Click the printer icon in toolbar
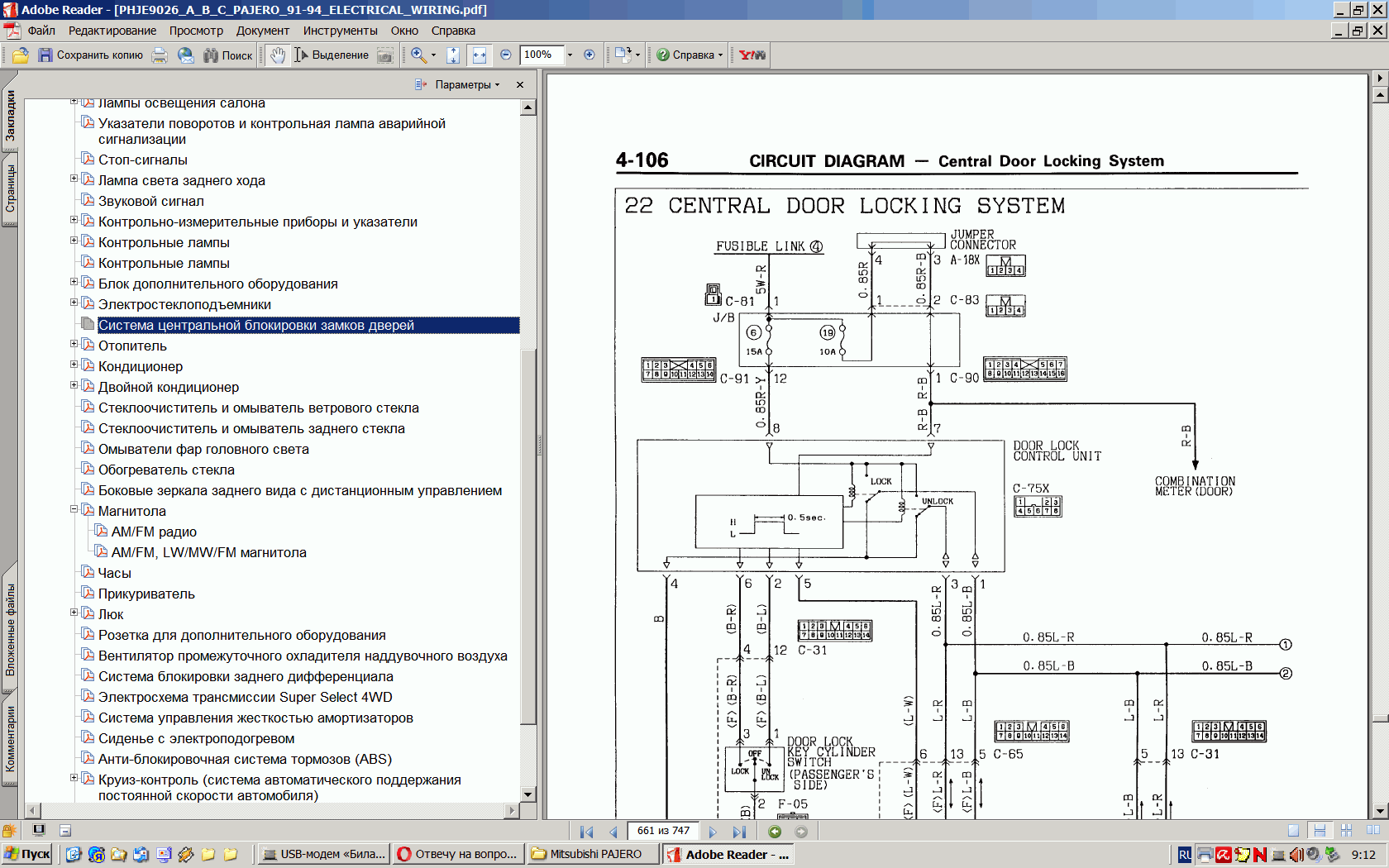The image size is (1389, 868). [160, 55]
